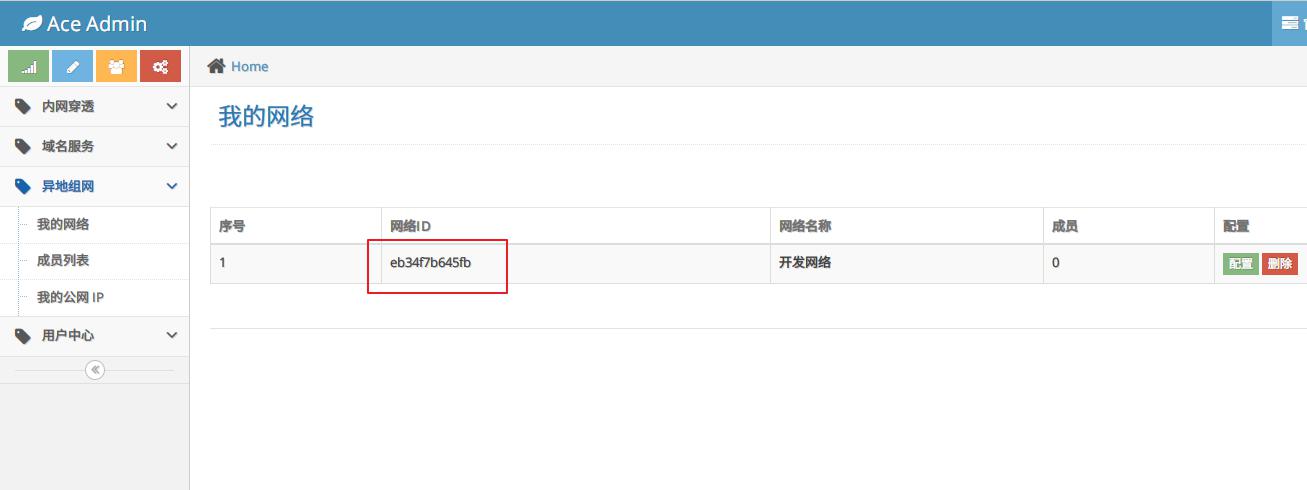Click the tag icon beside 内网穿透
1307x490 pixels.
[x=23, y=106]
